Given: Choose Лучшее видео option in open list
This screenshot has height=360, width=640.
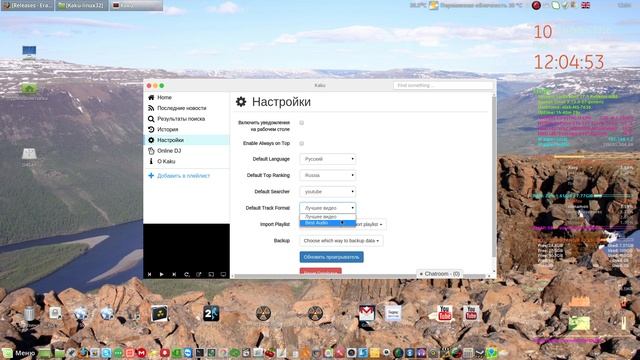Looking at the screenshot, I should tap(328, 217).
